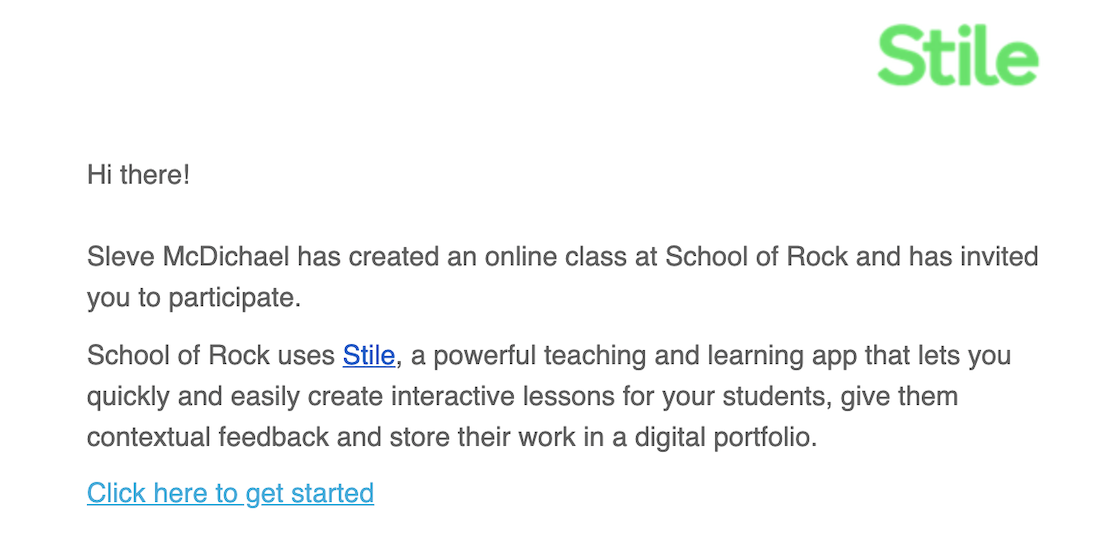Click the green Stile logo

(958, 56)
